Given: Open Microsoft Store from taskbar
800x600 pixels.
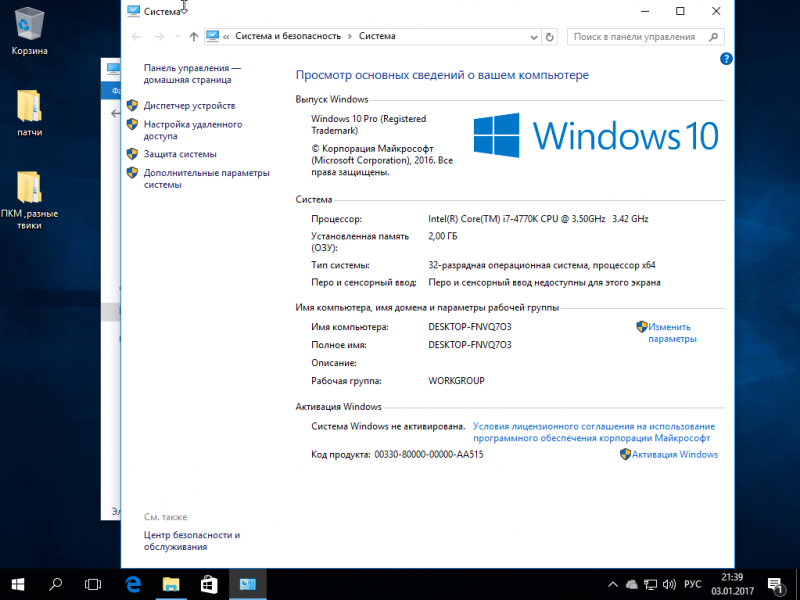Looking at the screenshot, I should [209, 584].
